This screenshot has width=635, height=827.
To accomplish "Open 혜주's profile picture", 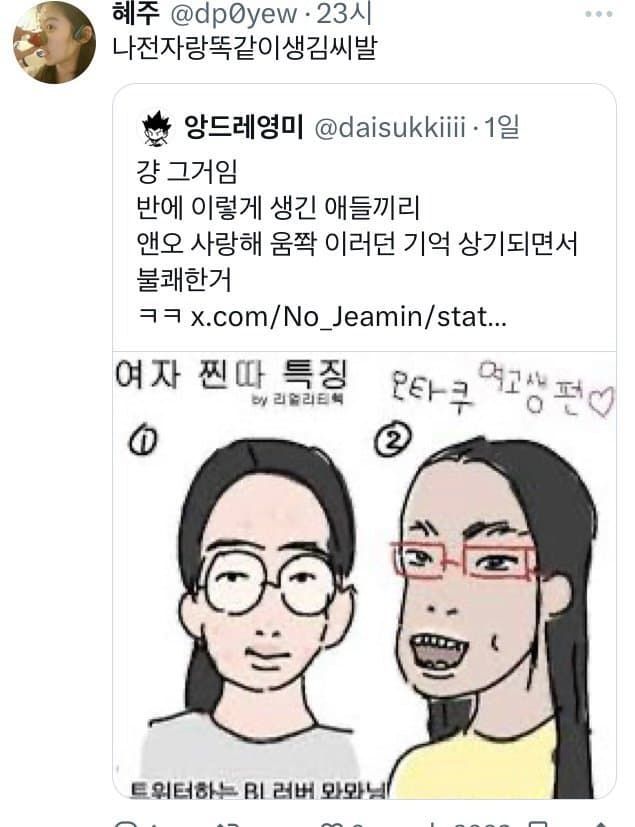I will click(54, 42).
